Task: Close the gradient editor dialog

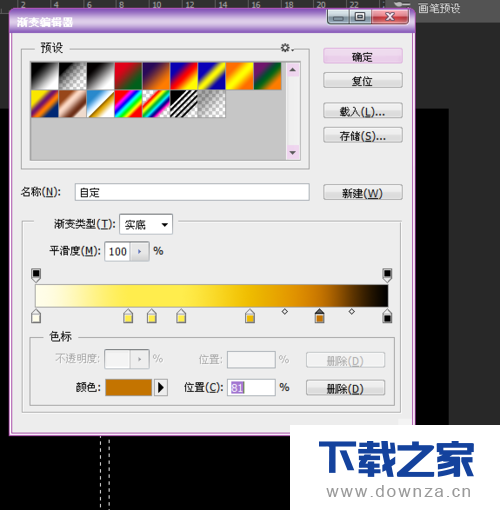Action: (390, 17)
